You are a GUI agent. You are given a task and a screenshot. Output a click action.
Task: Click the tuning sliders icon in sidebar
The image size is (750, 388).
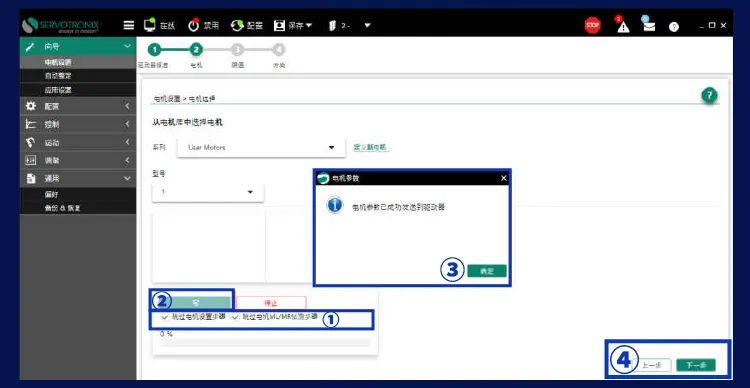point(31,160)
